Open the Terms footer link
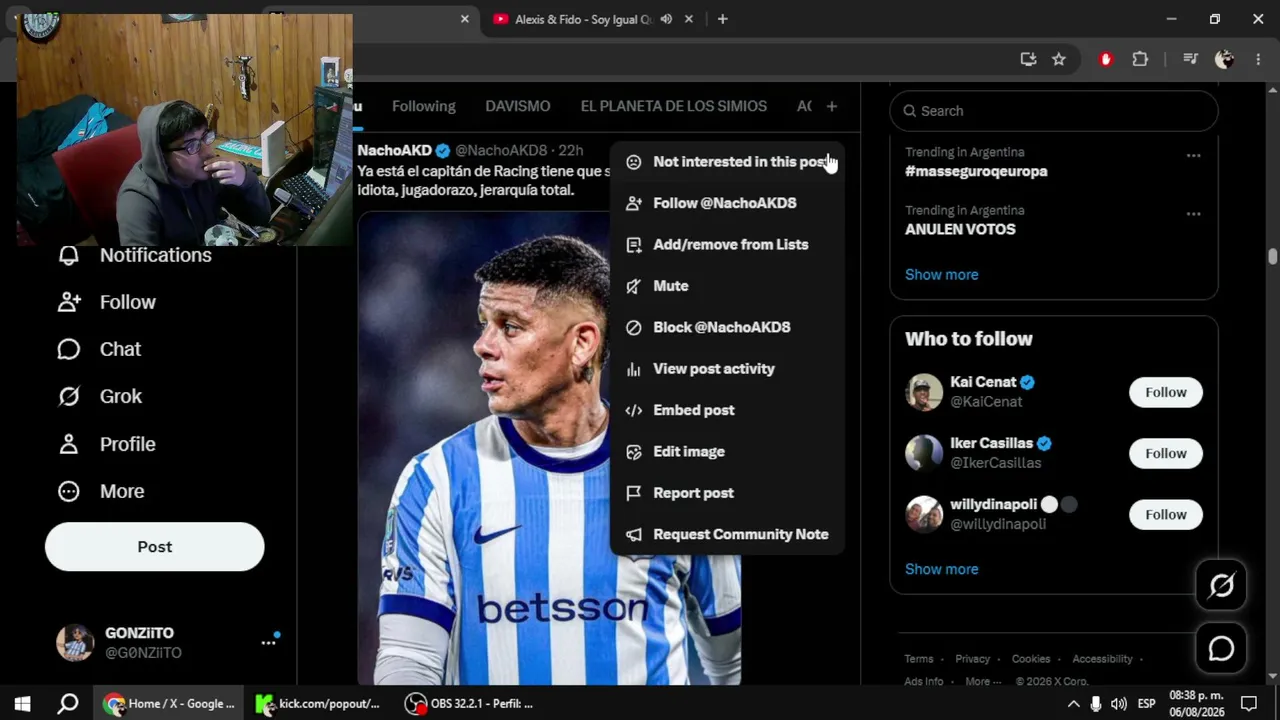Image resolution: width=1280 pixels, height=720 pixels. click(919, 659)
